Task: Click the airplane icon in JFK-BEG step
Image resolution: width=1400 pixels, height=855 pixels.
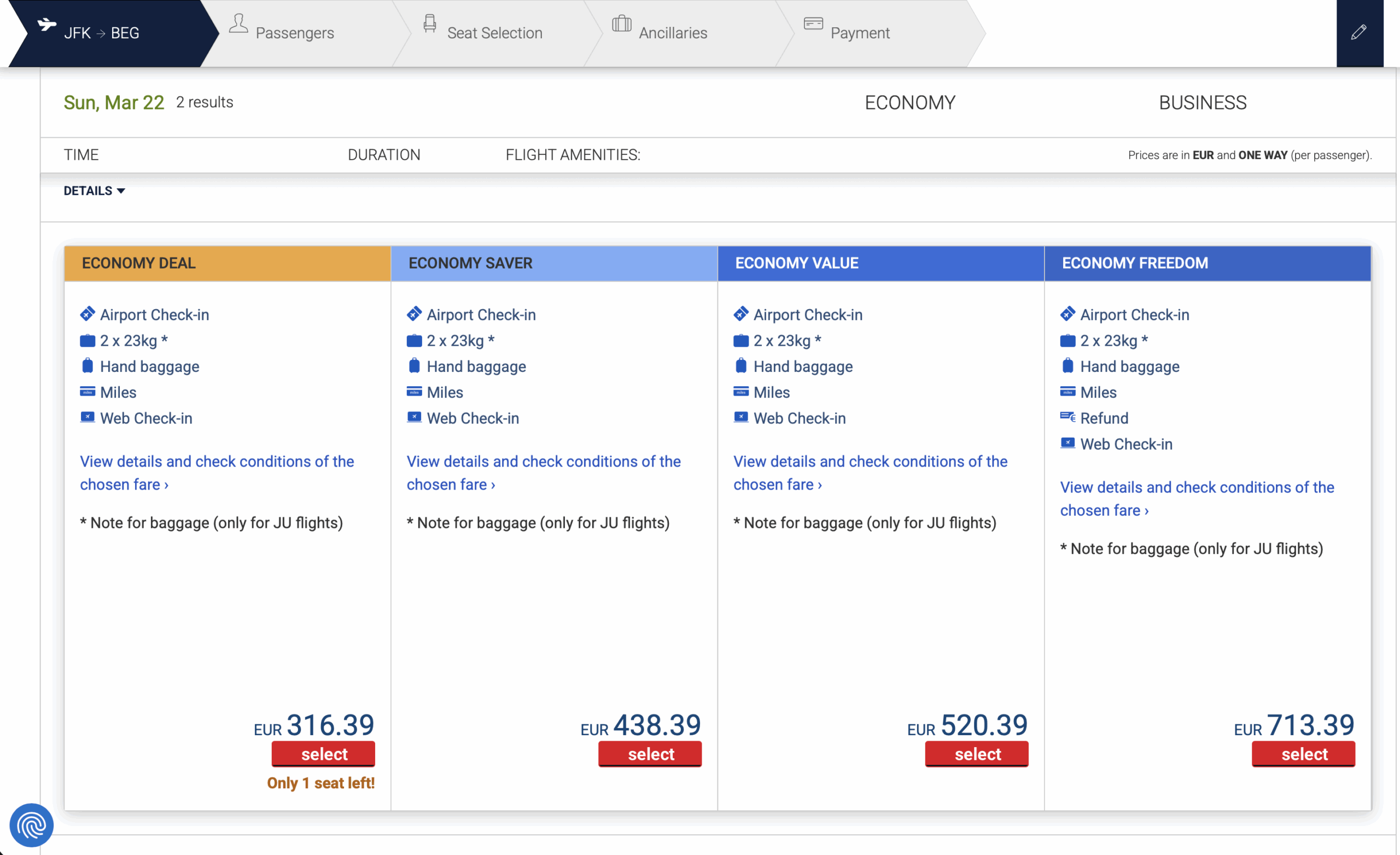Action: point(46,25)
